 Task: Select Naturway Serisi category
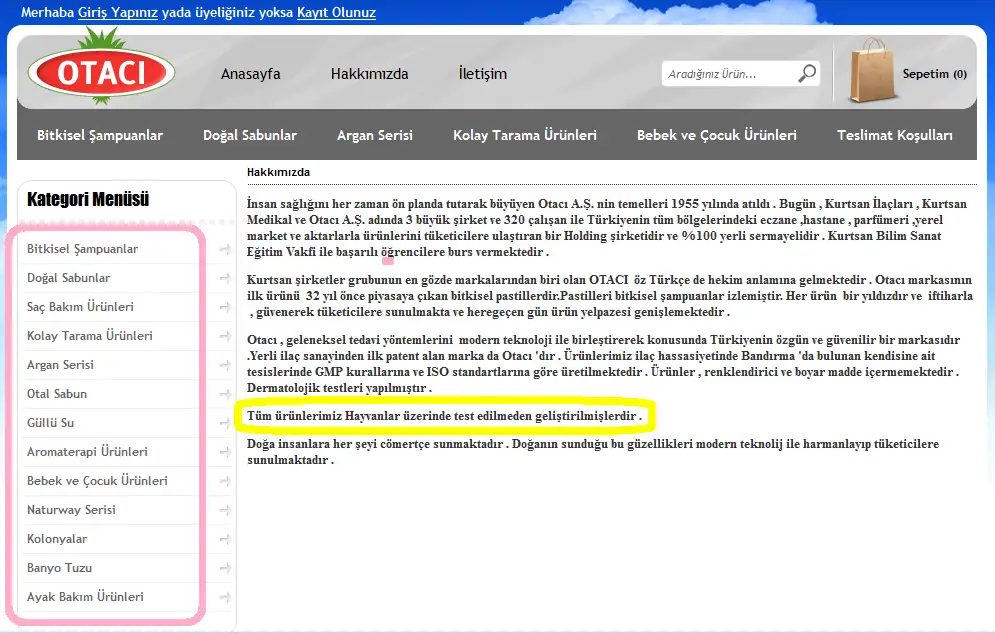tap(72, 510)
